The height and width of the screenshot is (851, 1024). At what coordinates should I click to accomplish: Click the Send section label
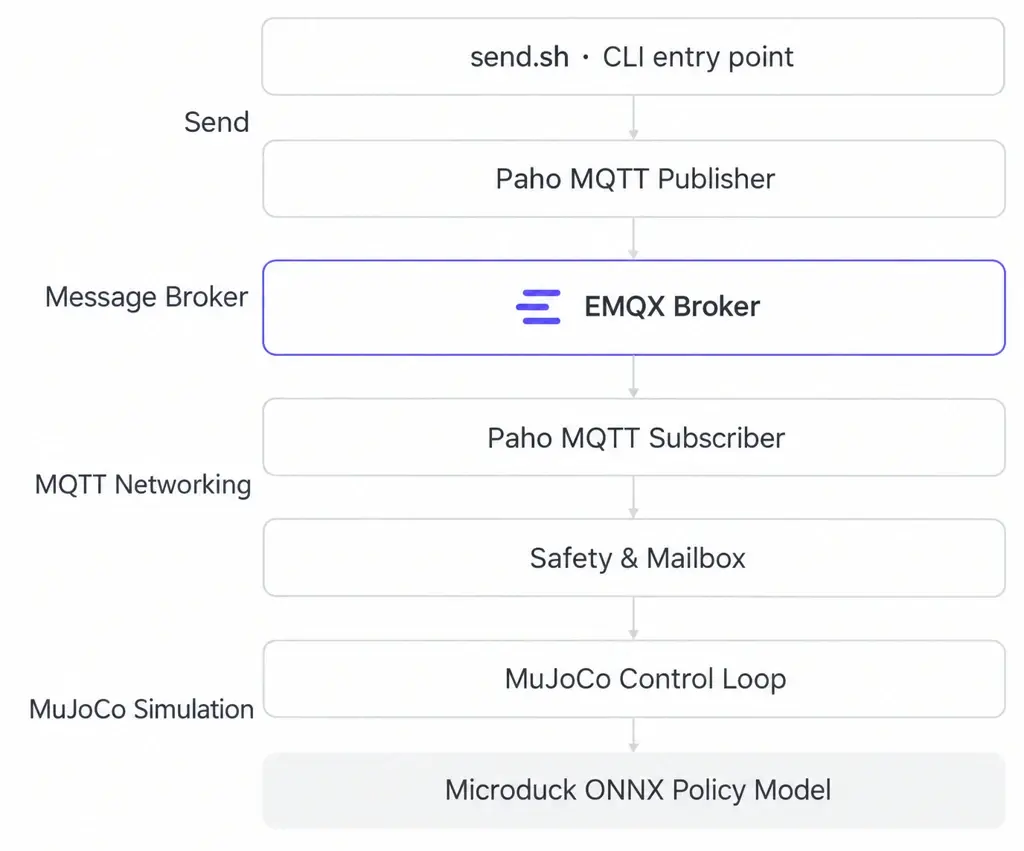tap(217, 122)
